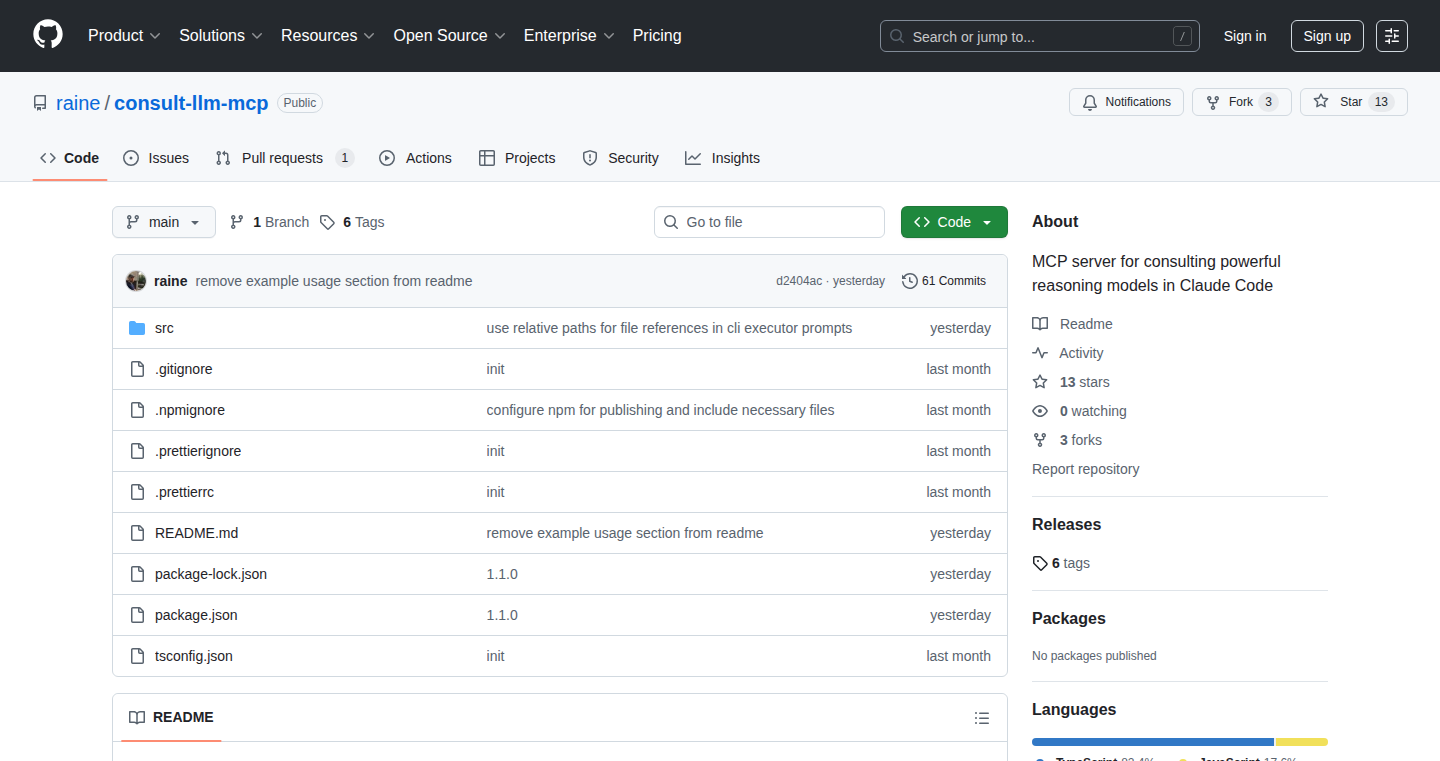Click the README.md file icon
1440x761 pixels.
[137, 533]
